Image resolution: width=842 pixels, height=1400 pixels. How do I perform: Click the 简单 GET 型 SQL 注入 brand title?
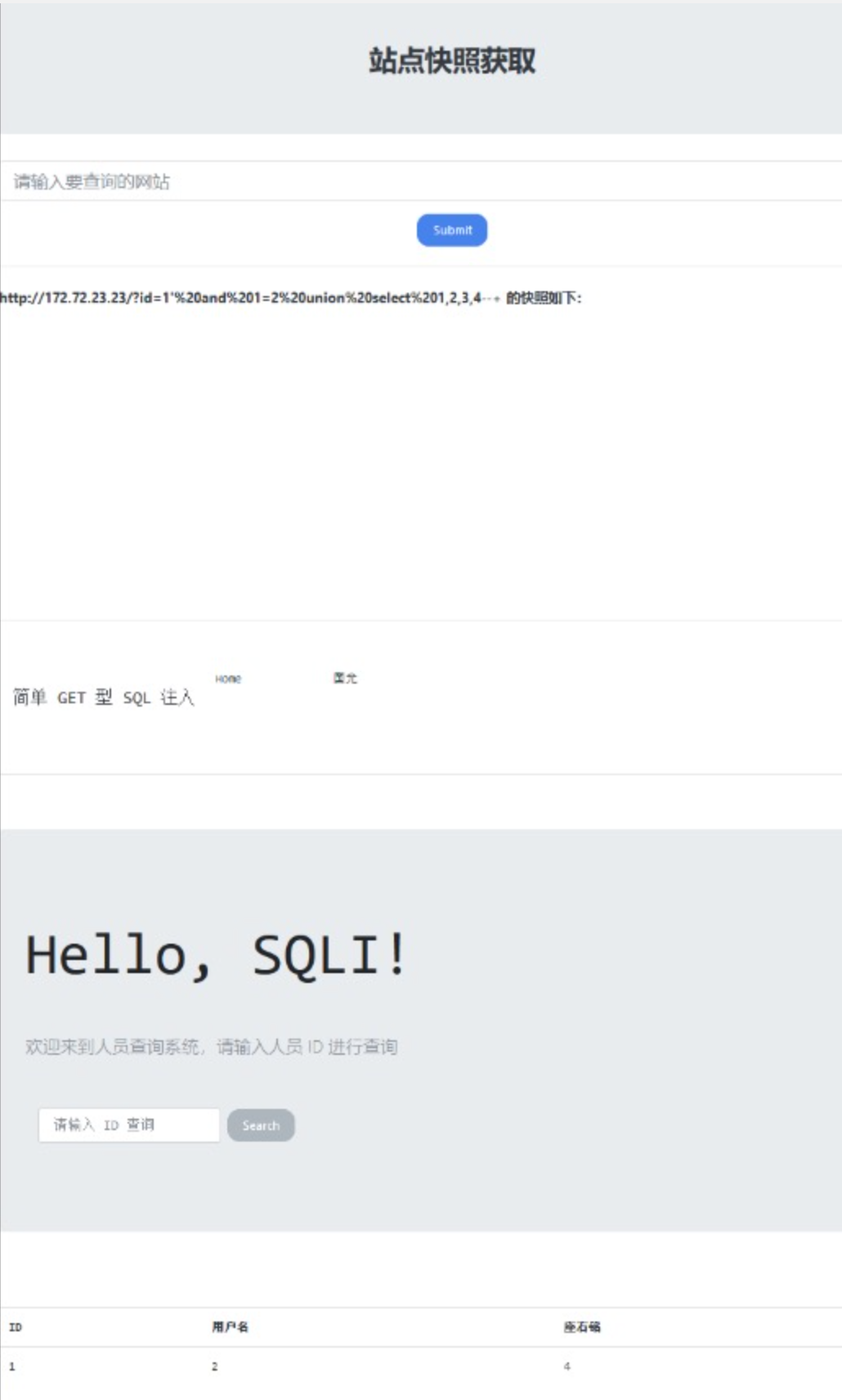point(103,698)
